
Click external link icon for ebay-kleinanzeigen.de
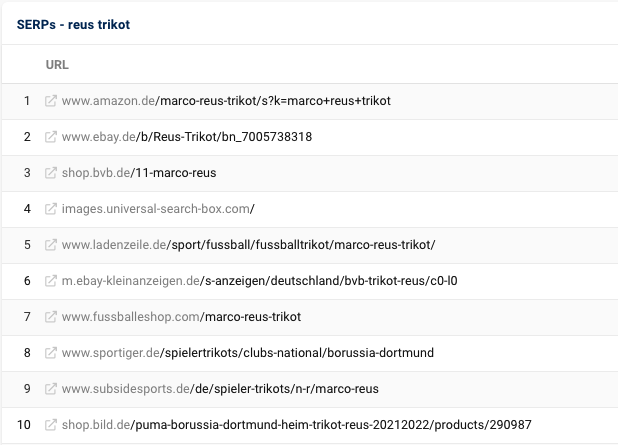pos(51,281)
